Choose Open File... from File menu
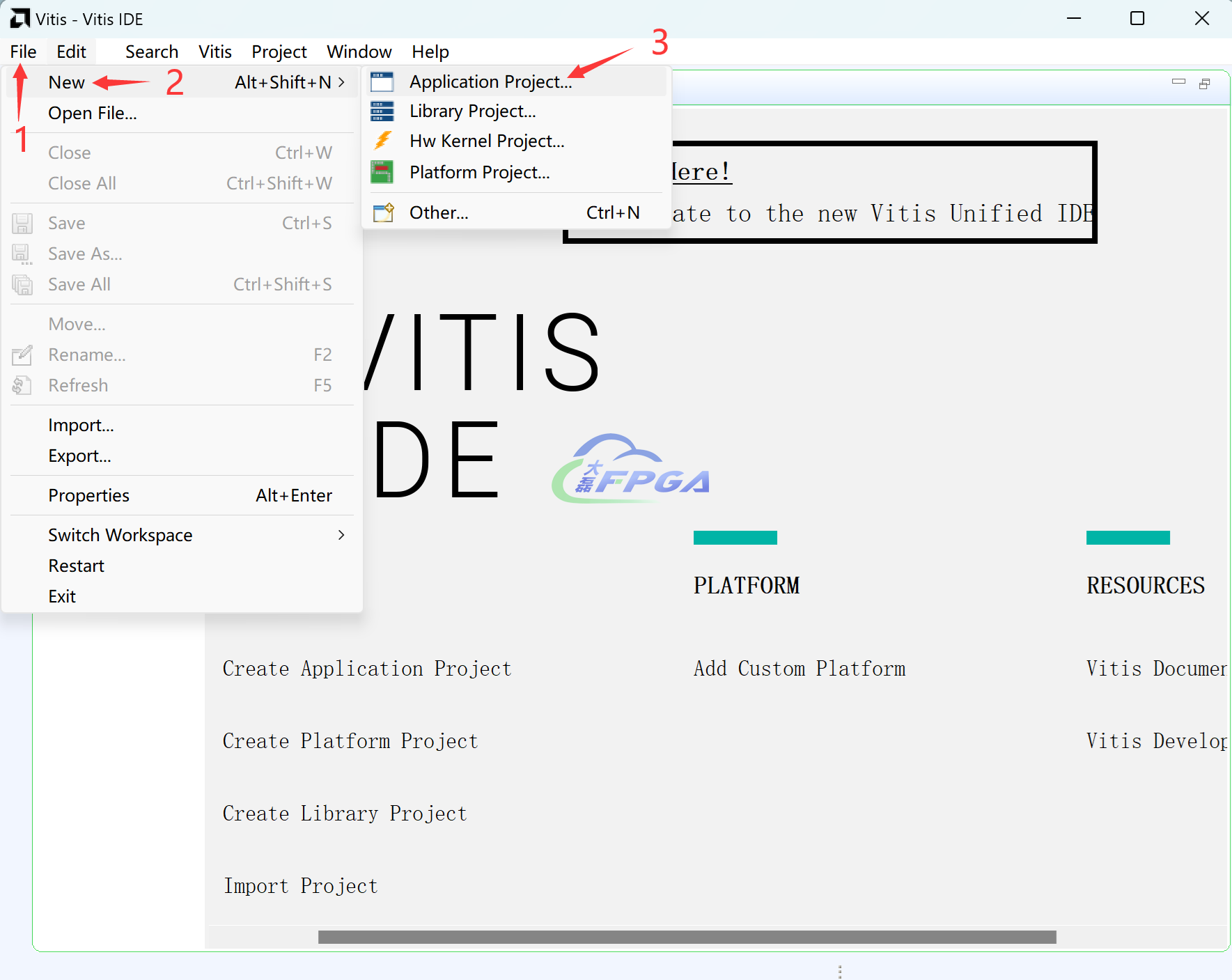Viewport: 1232px width, 980px height. click(181, 113)
